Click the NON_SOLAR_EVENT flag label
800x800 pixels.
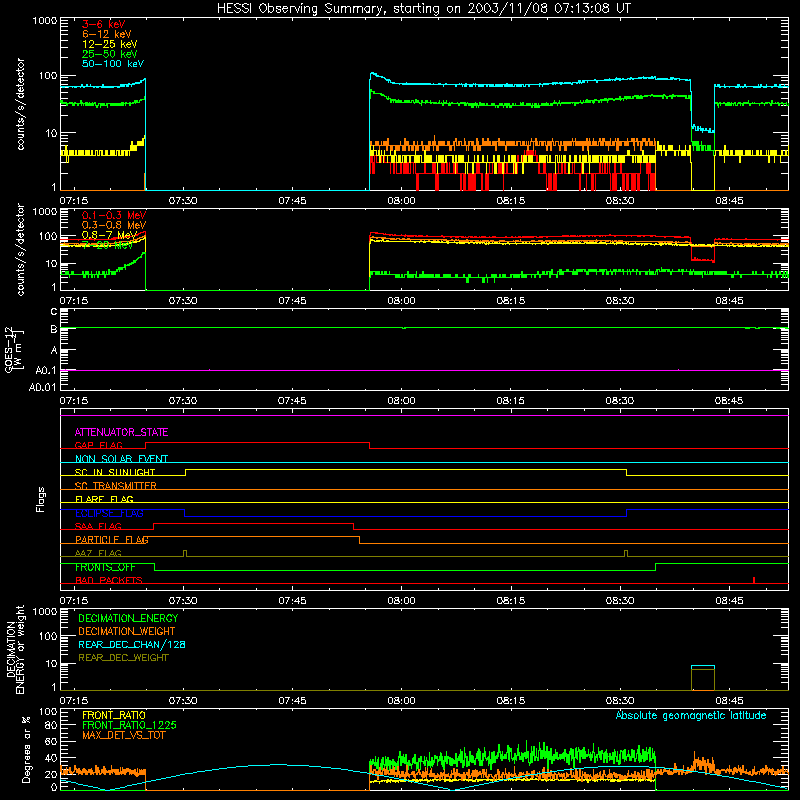point(121,459)
